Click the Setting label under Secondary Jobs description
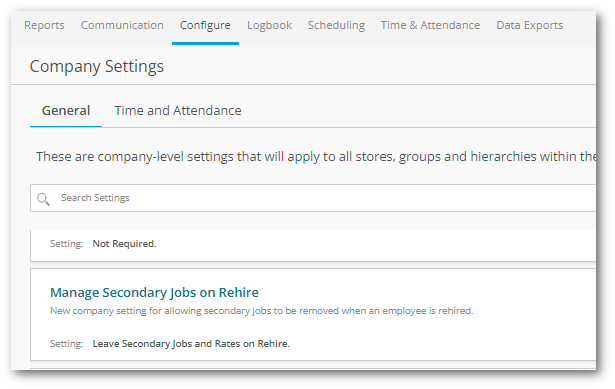The height and width of the screenshot is (389, 615). tap(66, 344)
